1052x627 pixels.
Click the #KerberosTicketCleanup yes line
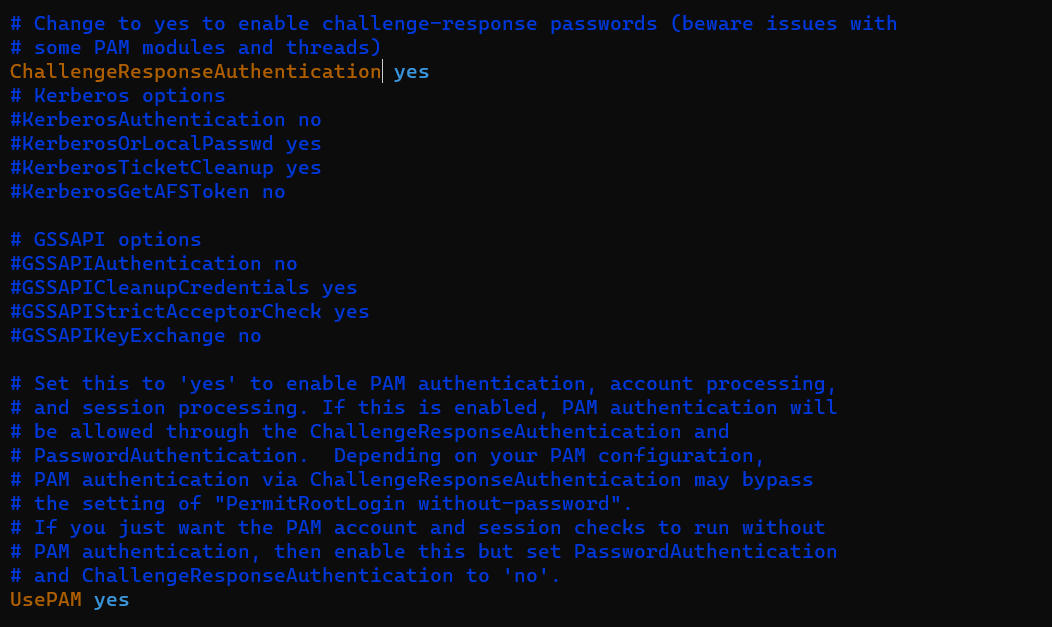tap(166, 168)
